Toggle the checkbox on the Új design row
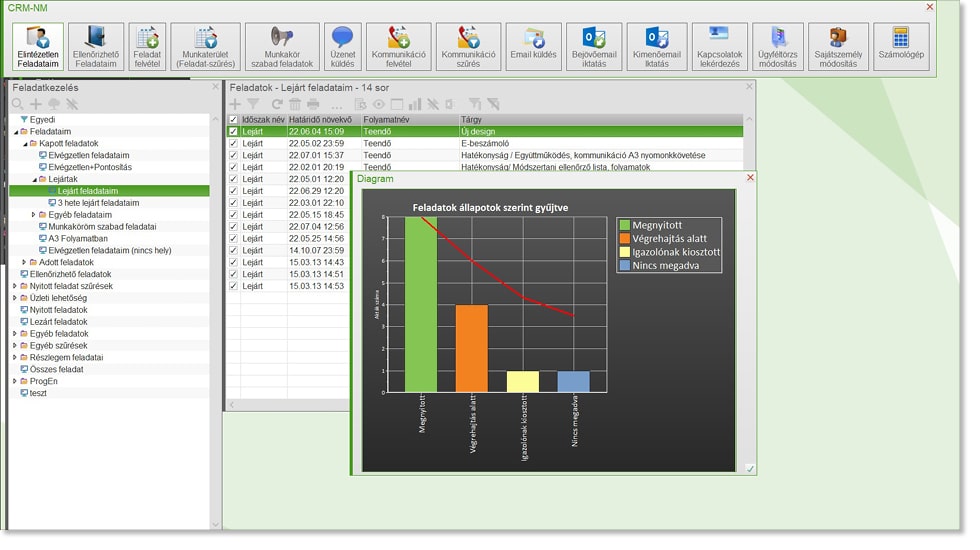 pos(233,131)
